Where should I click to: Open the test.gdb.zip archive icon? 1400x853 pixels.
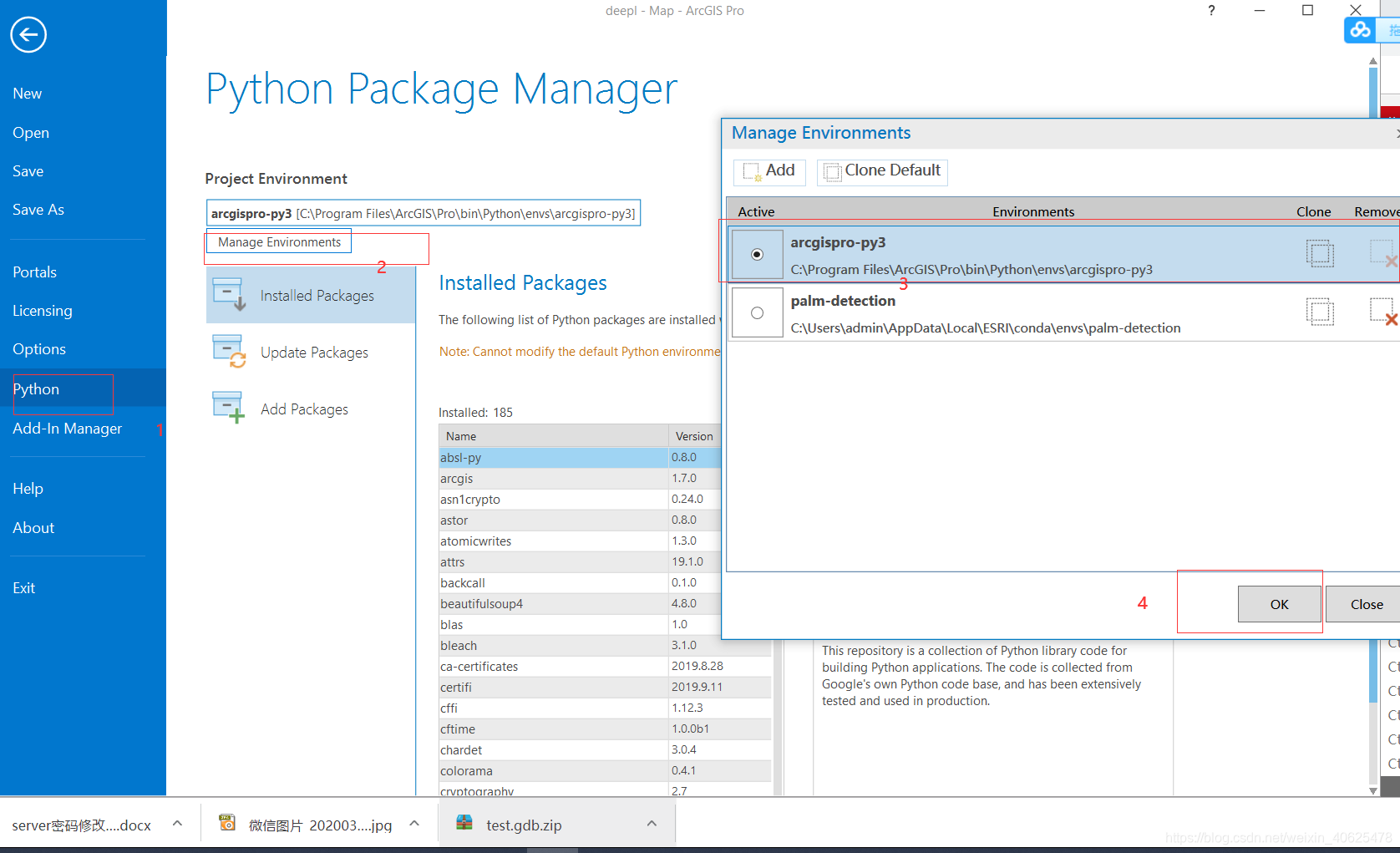point(464,823)
